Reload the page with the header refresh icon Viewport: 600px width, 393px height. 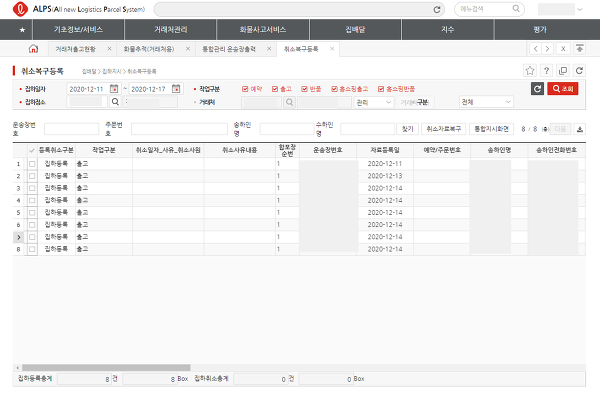click(x=579, y=70)
